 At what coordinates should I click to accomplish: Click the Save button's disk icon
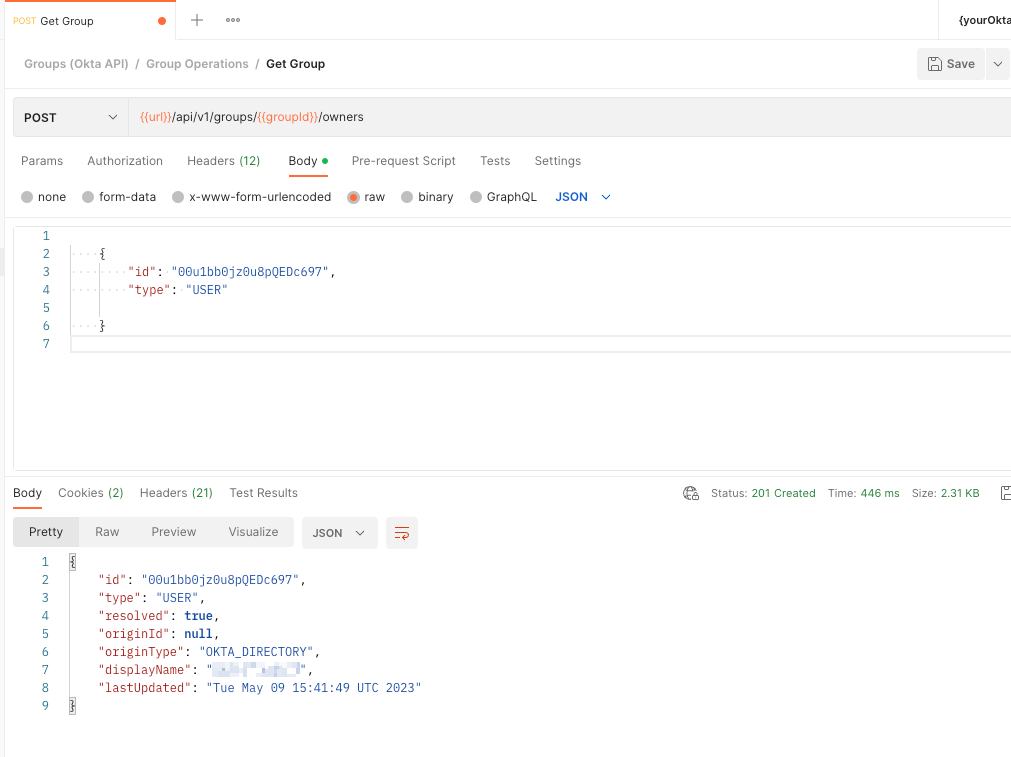pyautogui.click(x=937, y=62)
